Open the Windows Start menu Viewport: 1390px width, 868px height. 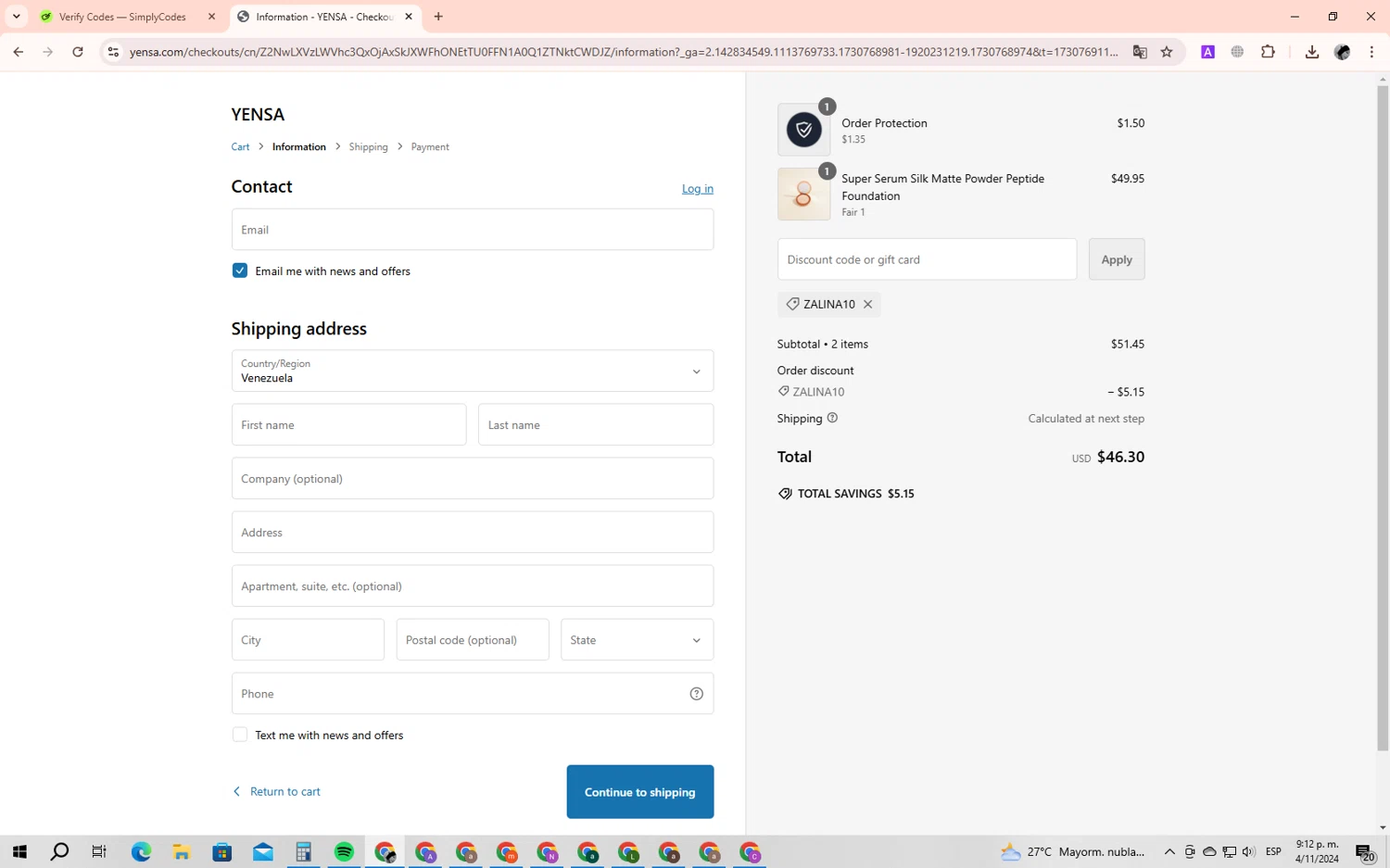tap(19, 851)
